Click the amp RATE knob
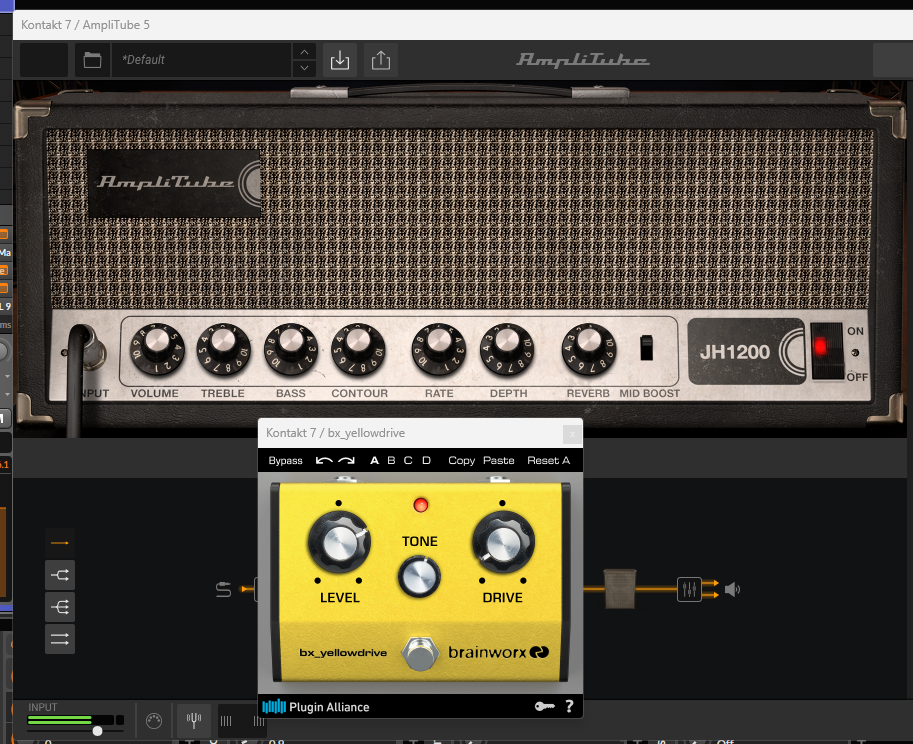Image resolution: width=913 pixels, height=744 pixels. [x=439, y=348]
